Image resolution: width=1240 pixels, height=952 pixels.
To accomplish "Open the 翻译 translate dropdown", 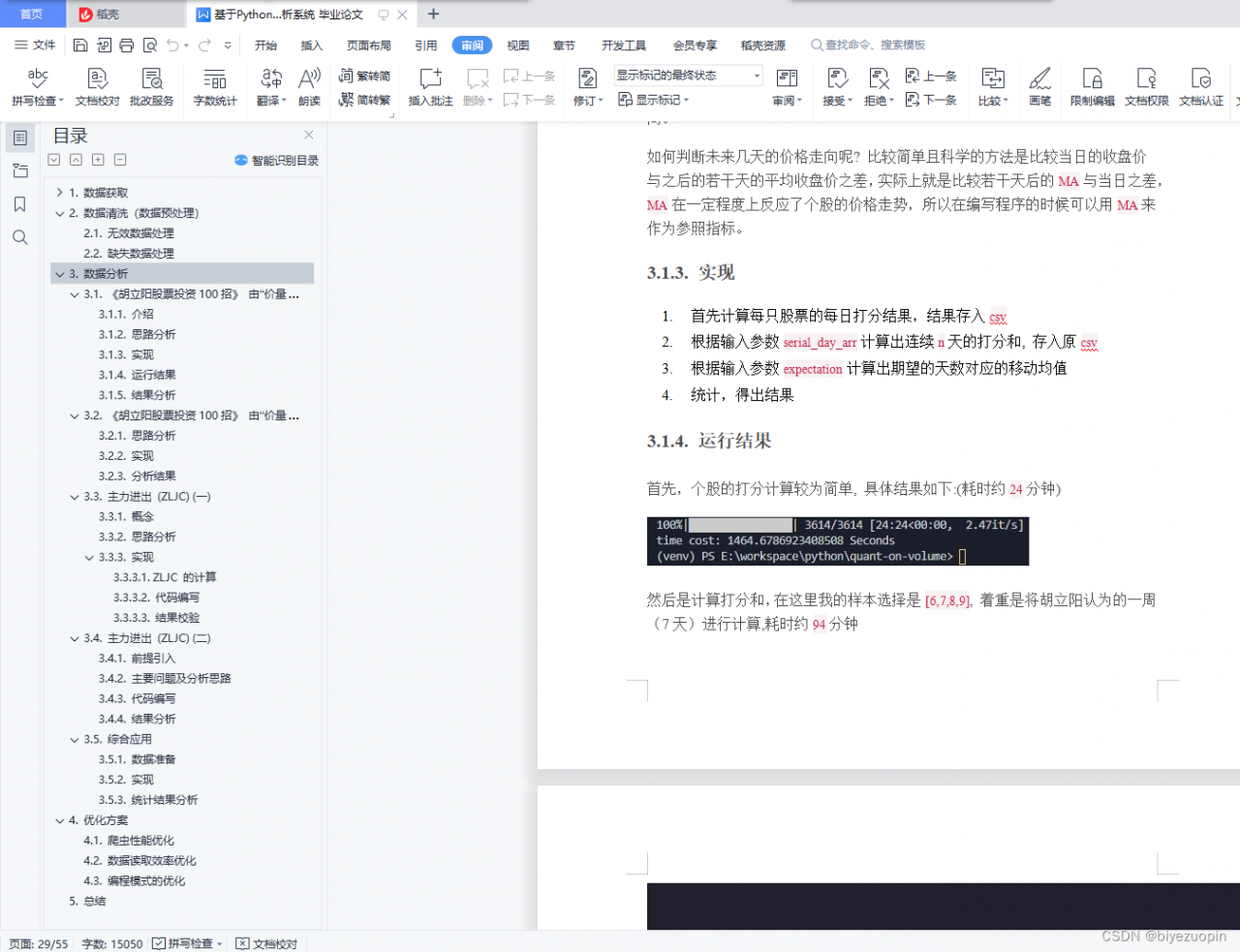I will pyautogui.click(x=270, y=85).
